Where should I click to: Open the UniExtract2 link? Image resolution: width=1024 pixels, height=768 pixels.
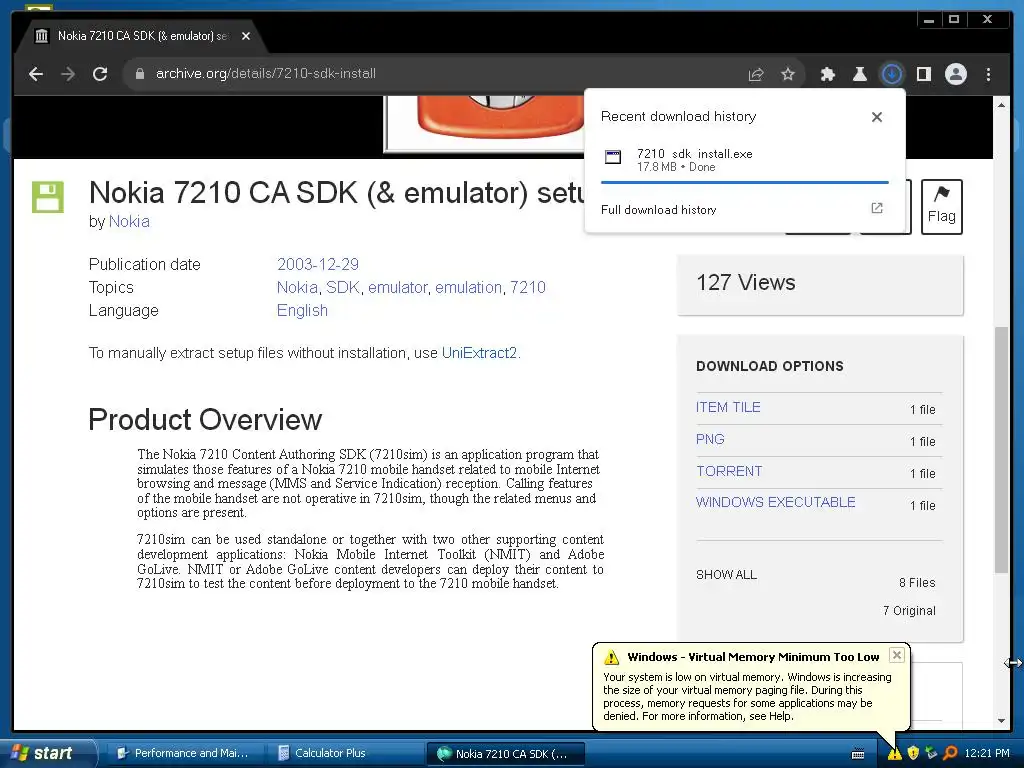[479, 353]
